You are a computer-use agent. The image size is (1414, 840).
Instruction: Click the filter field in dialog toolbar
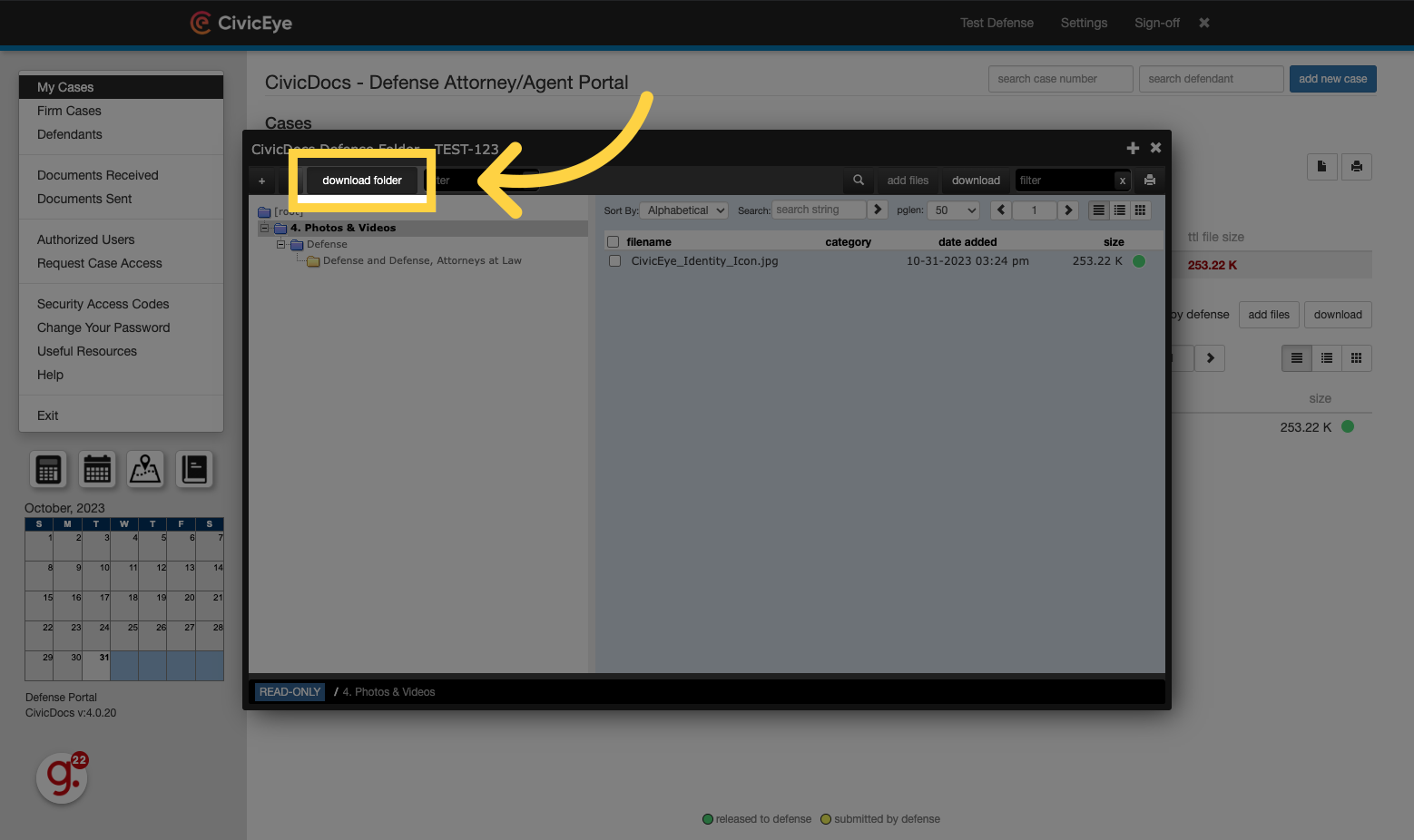1065,181
